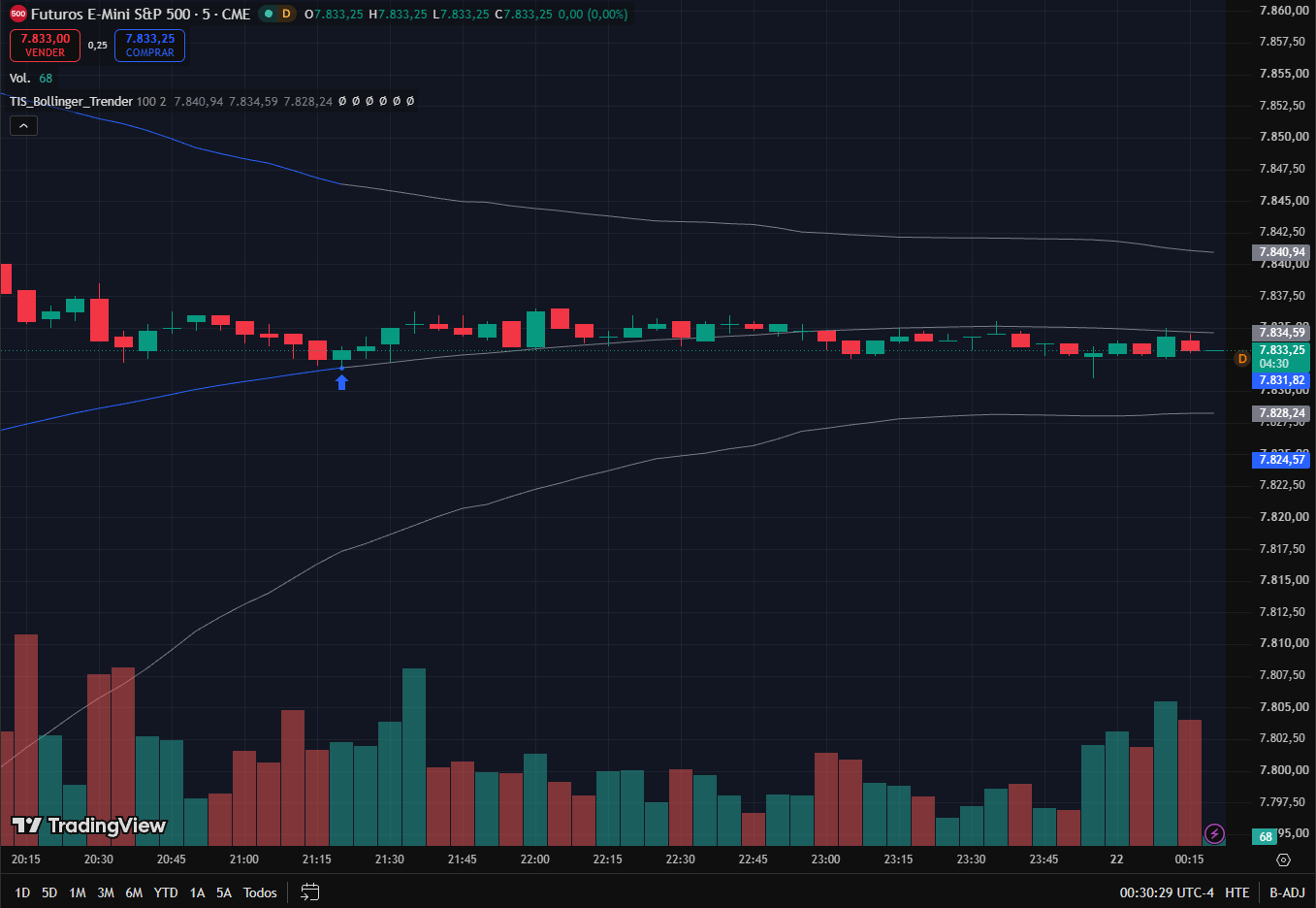Screen dimensions: 1316x908
Task: Toggle the B-ADJ adjustment setting
Action: click(1287, 892)
